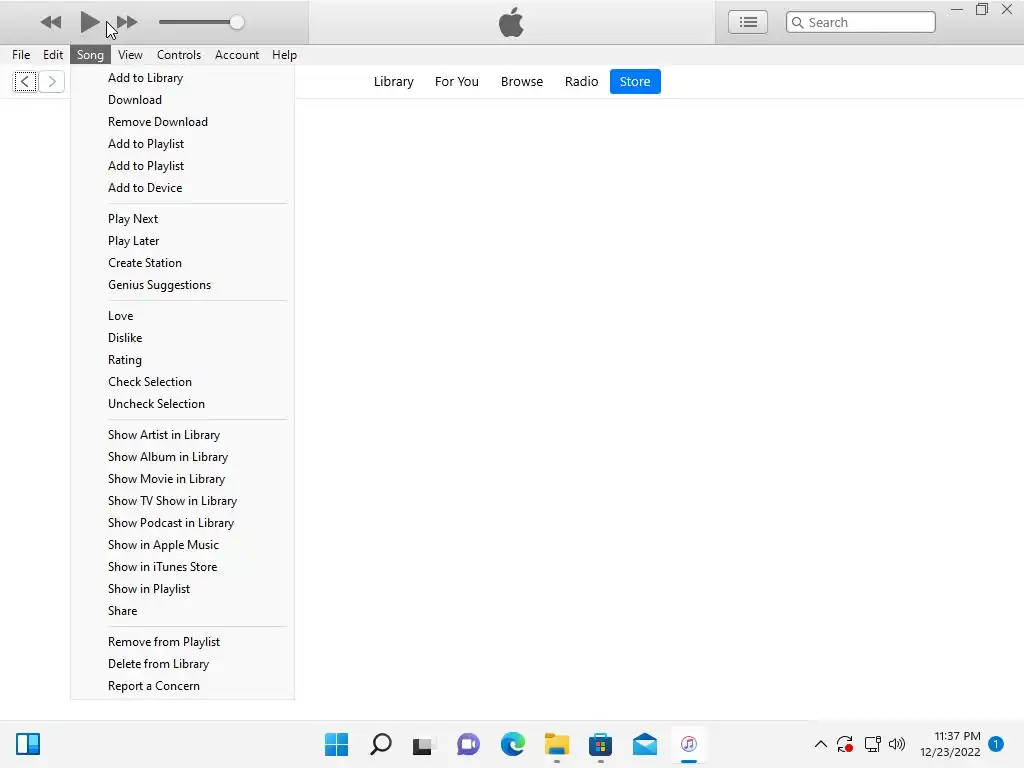
Task: Select Add to Device menu item
Action: pos(182,188)
